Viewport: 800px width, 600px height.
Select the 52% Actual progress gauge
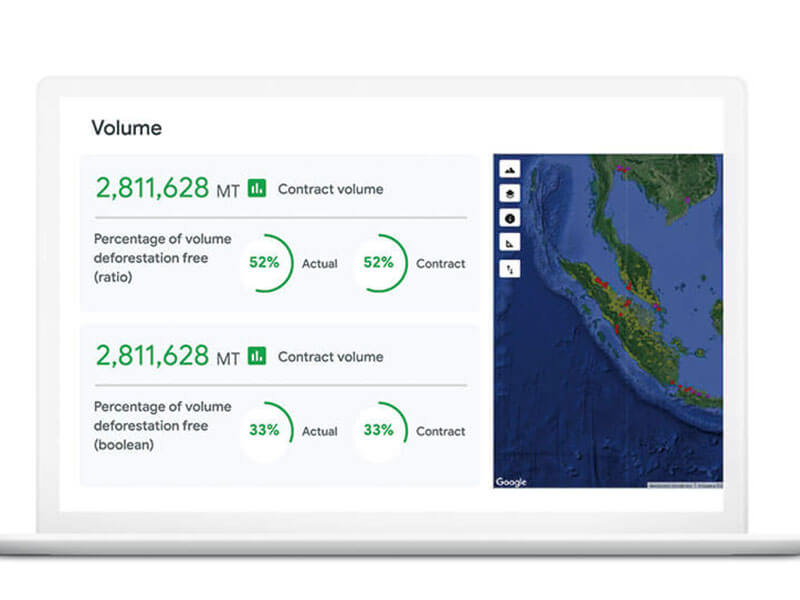click(265, 264)
